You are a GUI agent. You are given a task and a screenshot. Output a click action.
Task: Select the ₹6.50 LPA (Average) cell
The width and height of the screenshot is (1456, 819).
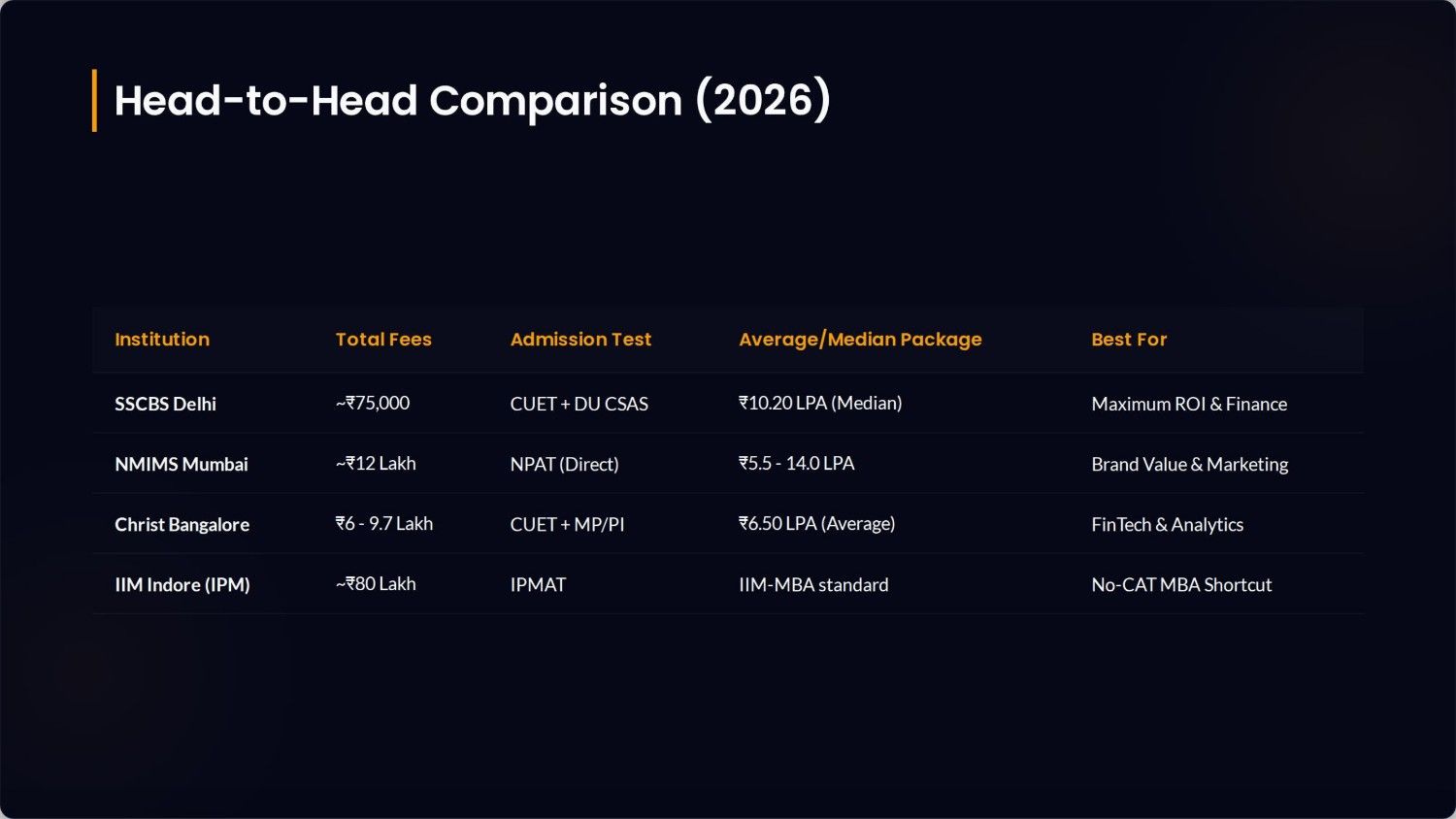tap(817, 523)
